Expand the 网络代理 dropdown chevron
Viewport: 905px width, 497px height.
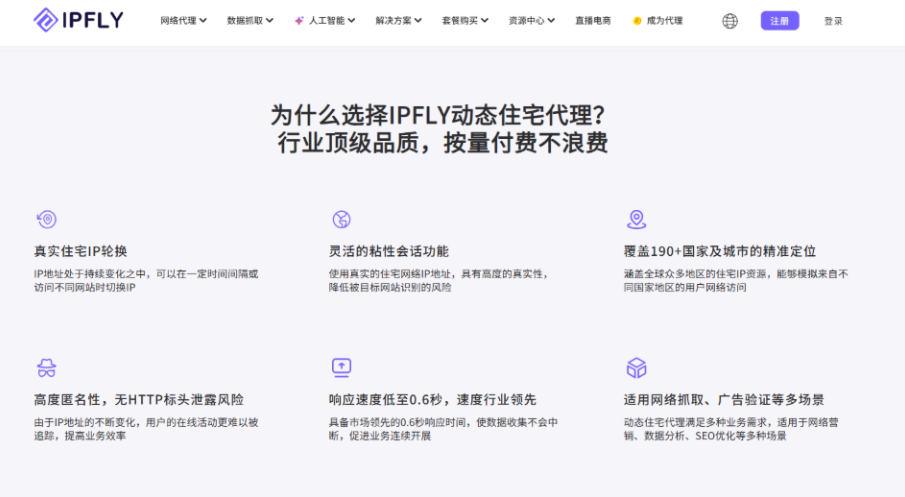[203, 21]
